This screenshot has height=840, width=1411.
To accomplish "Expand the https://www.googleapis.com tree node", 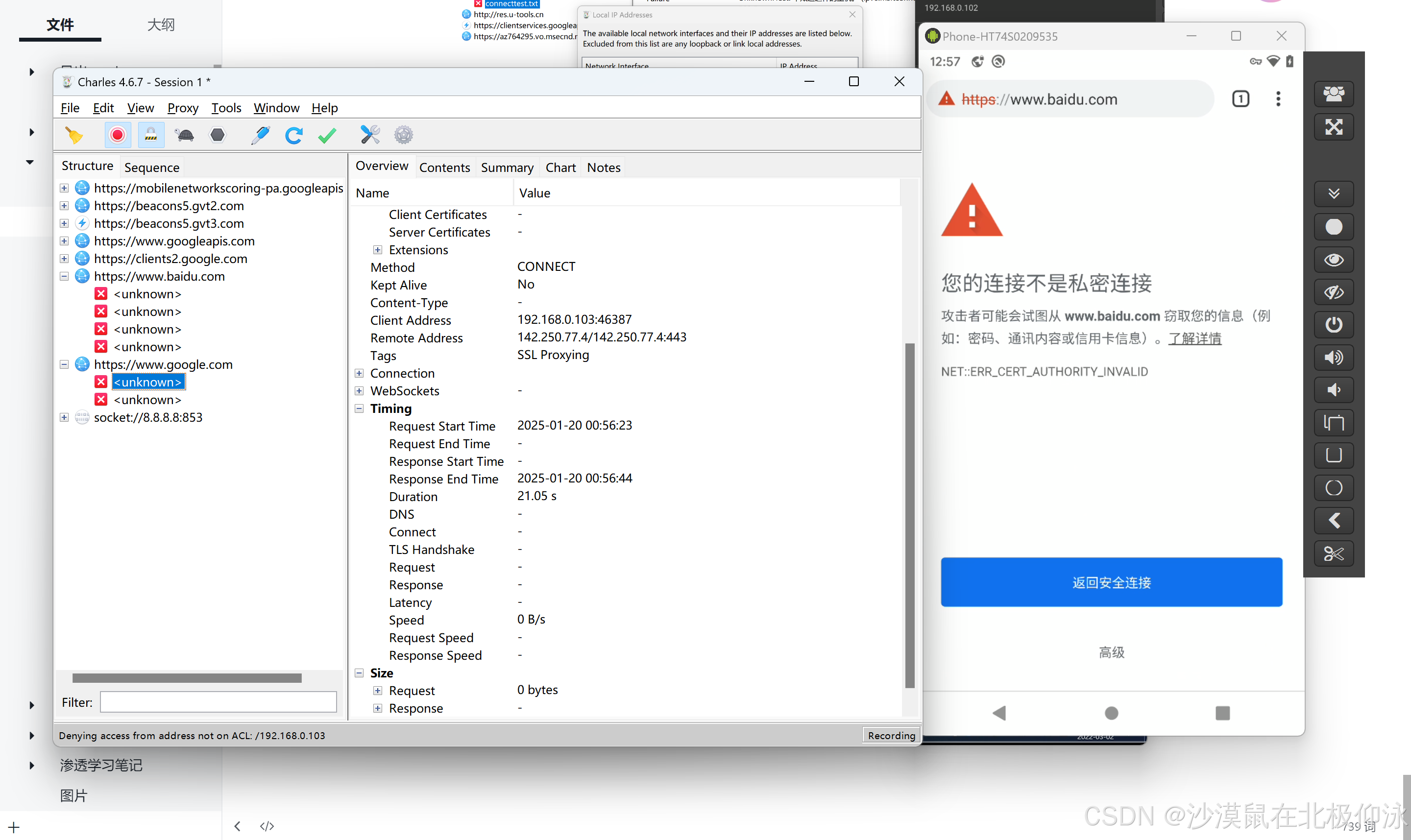I will coord(64,241).
